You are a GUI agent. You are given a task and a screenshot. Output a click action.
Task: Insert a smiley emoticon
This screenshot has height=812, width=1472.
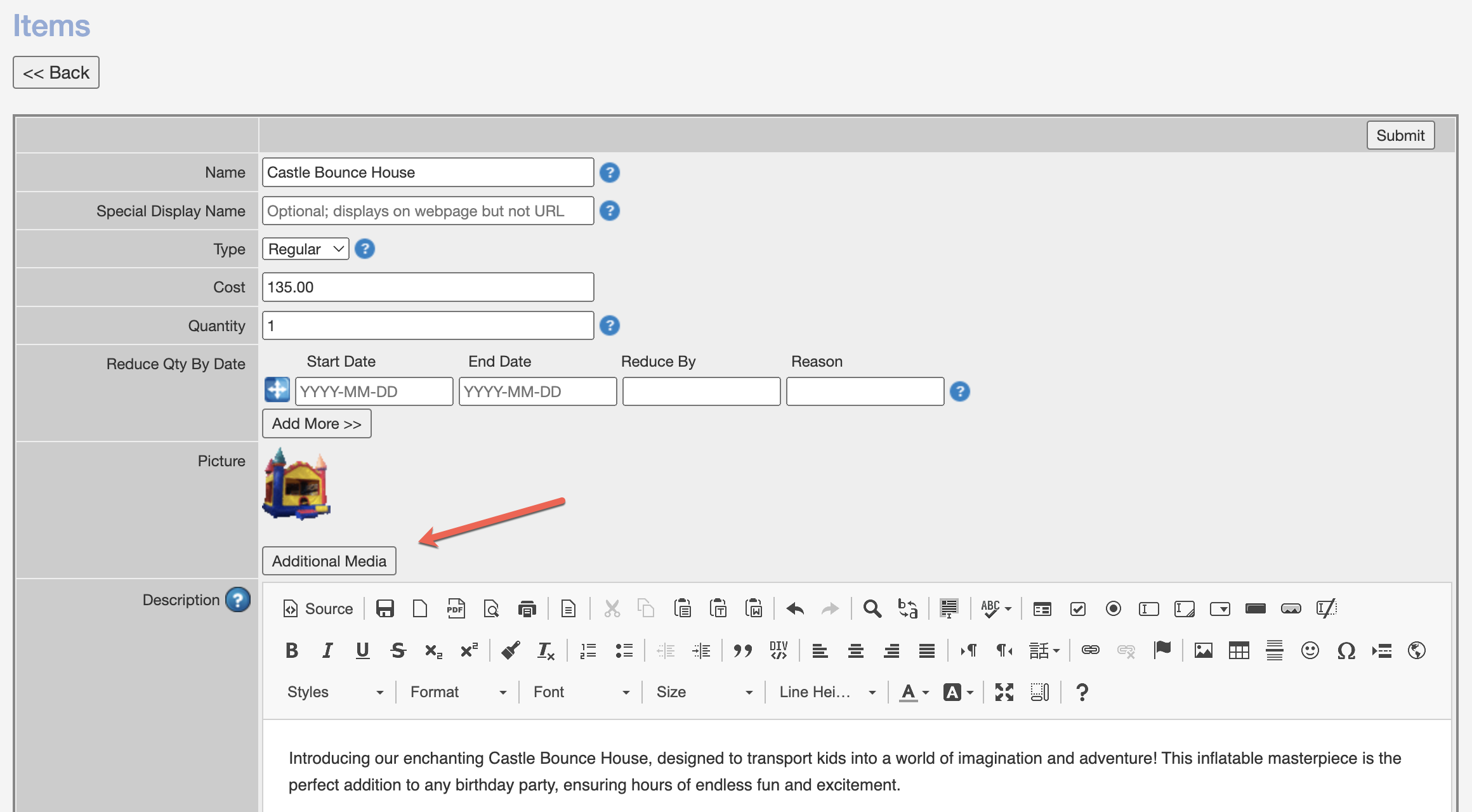[x=1310, y=651]
